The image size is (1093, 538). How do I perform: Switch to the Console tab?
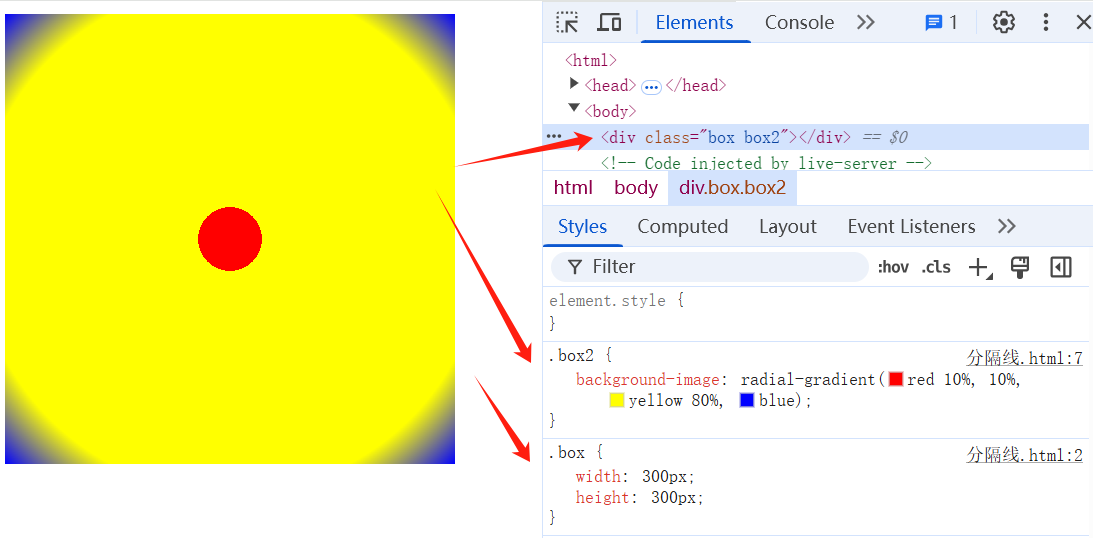coord(799,22)
